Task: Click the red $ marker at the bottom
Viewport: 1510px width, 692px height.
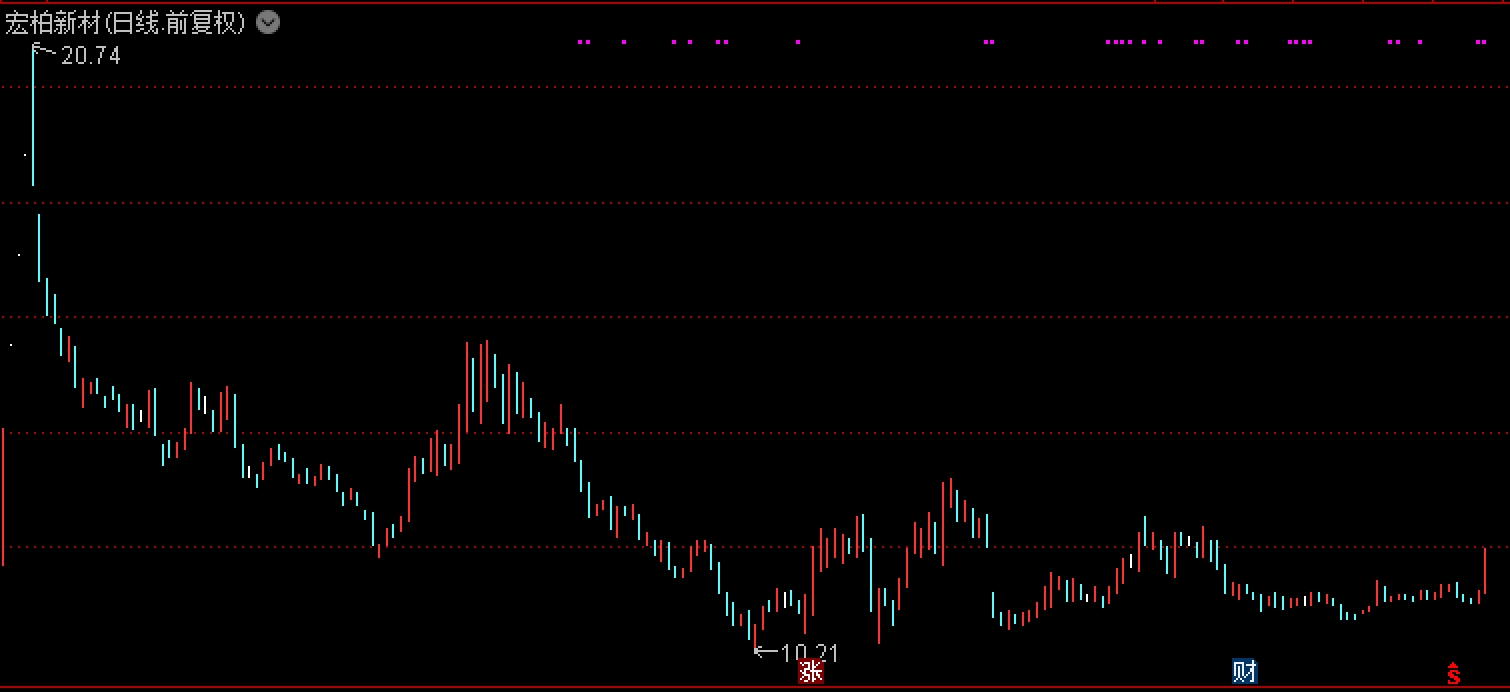Action: pyautogui.click(x=1454, y=673)
